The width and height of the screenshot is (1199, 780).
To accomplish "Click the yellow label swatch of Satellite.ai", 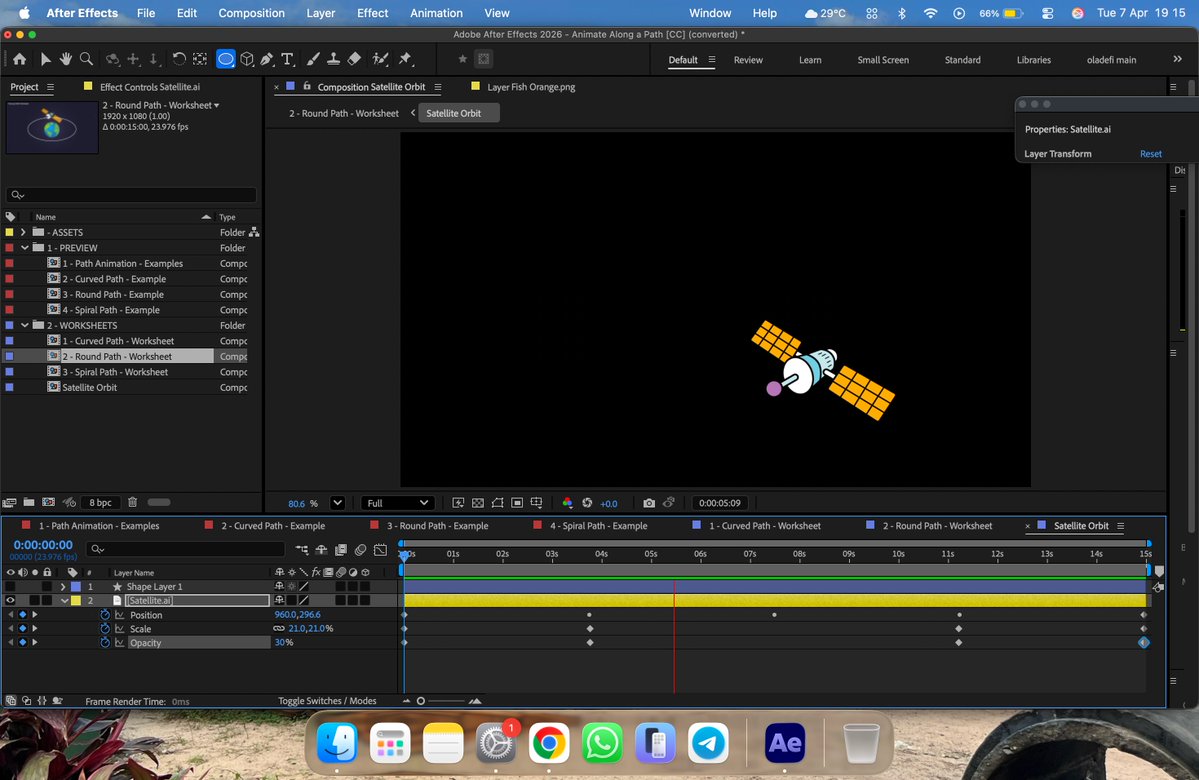I will (76, 600).
